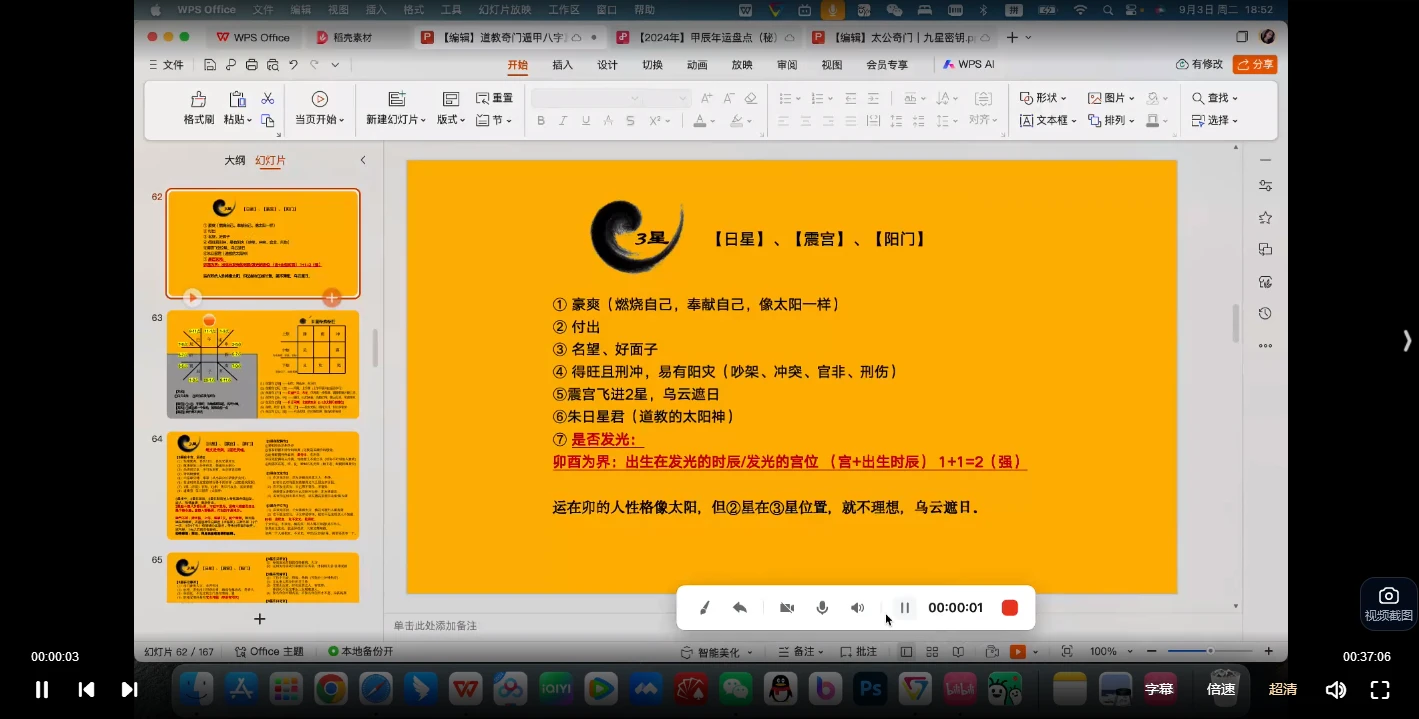The width and height of the screenshot is (1419, 719).
Task: Click the video screenshot (视频截图) camera button
Action: (1389, 604)
